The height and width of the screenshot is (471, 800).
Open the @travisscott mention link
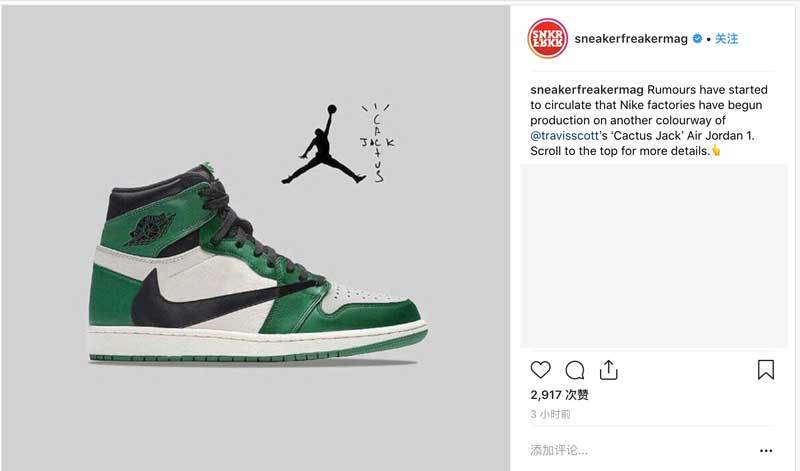pos(564,136)
